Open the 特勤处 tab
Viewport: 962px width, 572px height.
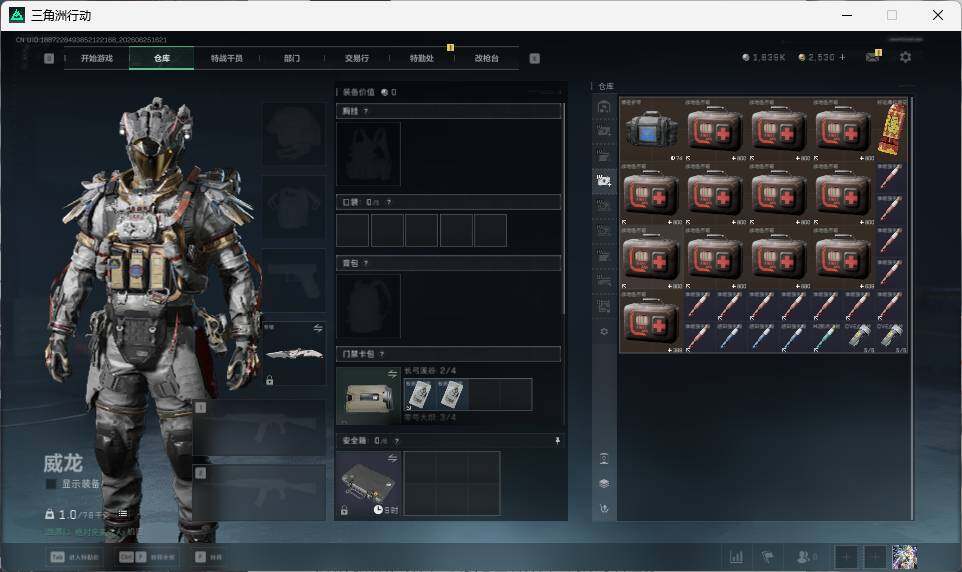pos(421,58)
